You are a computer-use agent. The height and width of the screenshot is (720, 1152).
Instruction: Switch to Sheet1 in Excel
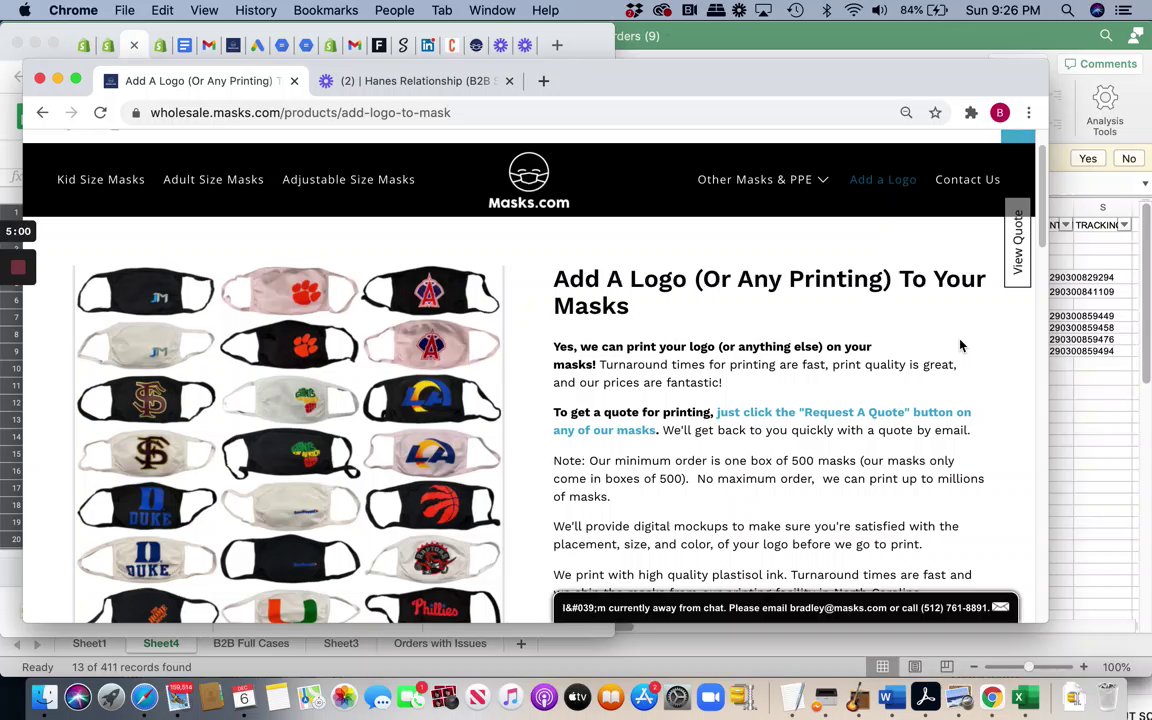[89, 644]
